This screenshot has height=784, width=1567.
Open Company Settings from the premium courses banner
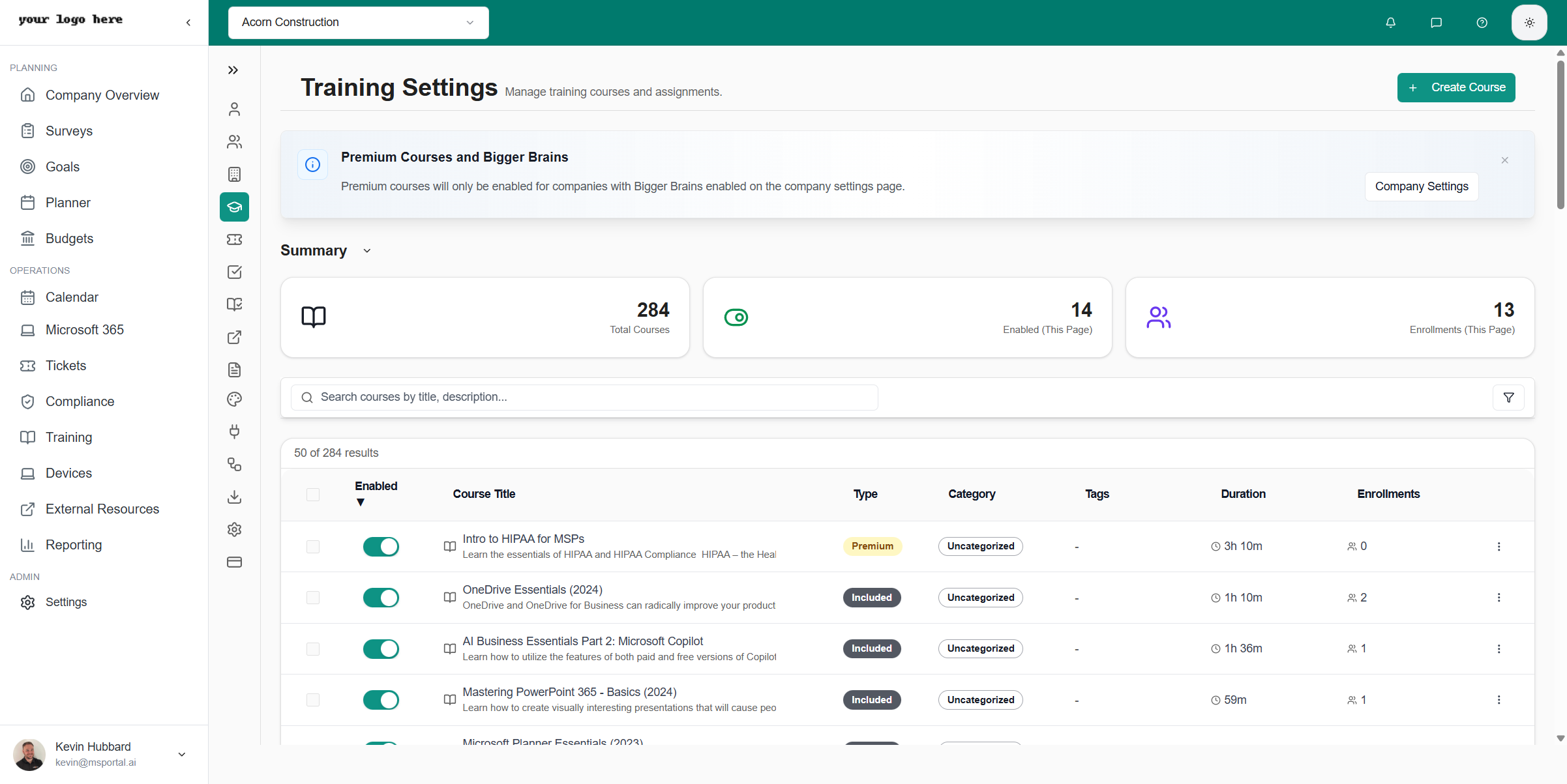(1422, 186)
